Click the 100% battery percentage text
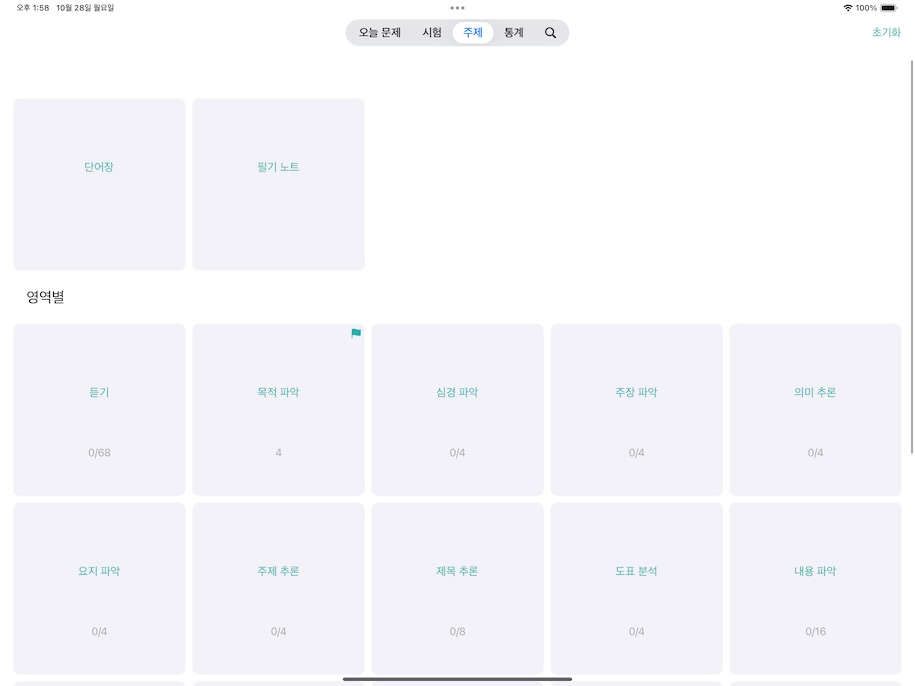The image size is (915, 686). 867,8
